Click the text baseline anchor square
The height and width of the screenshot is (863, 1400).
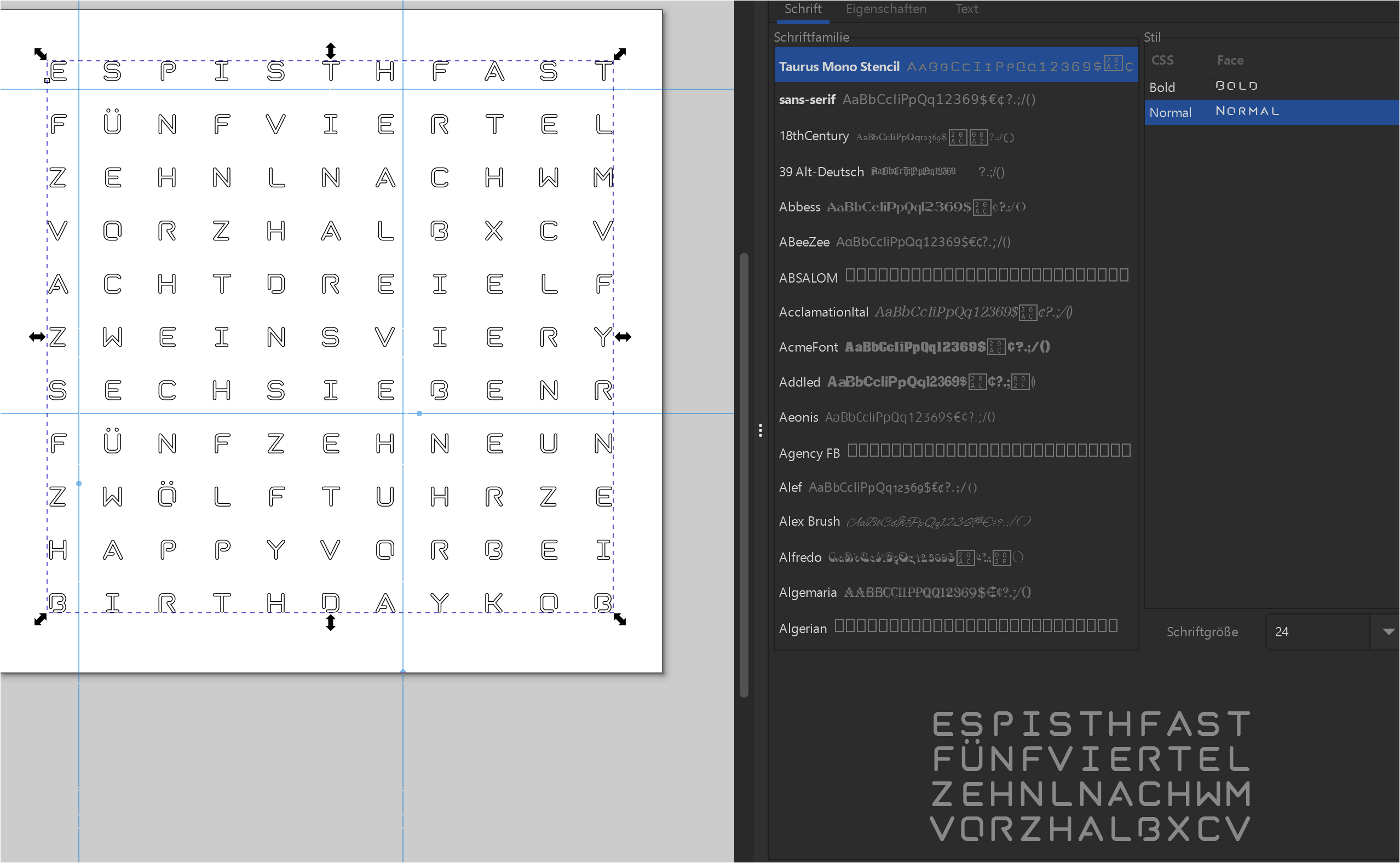click(x=47, y=80)
